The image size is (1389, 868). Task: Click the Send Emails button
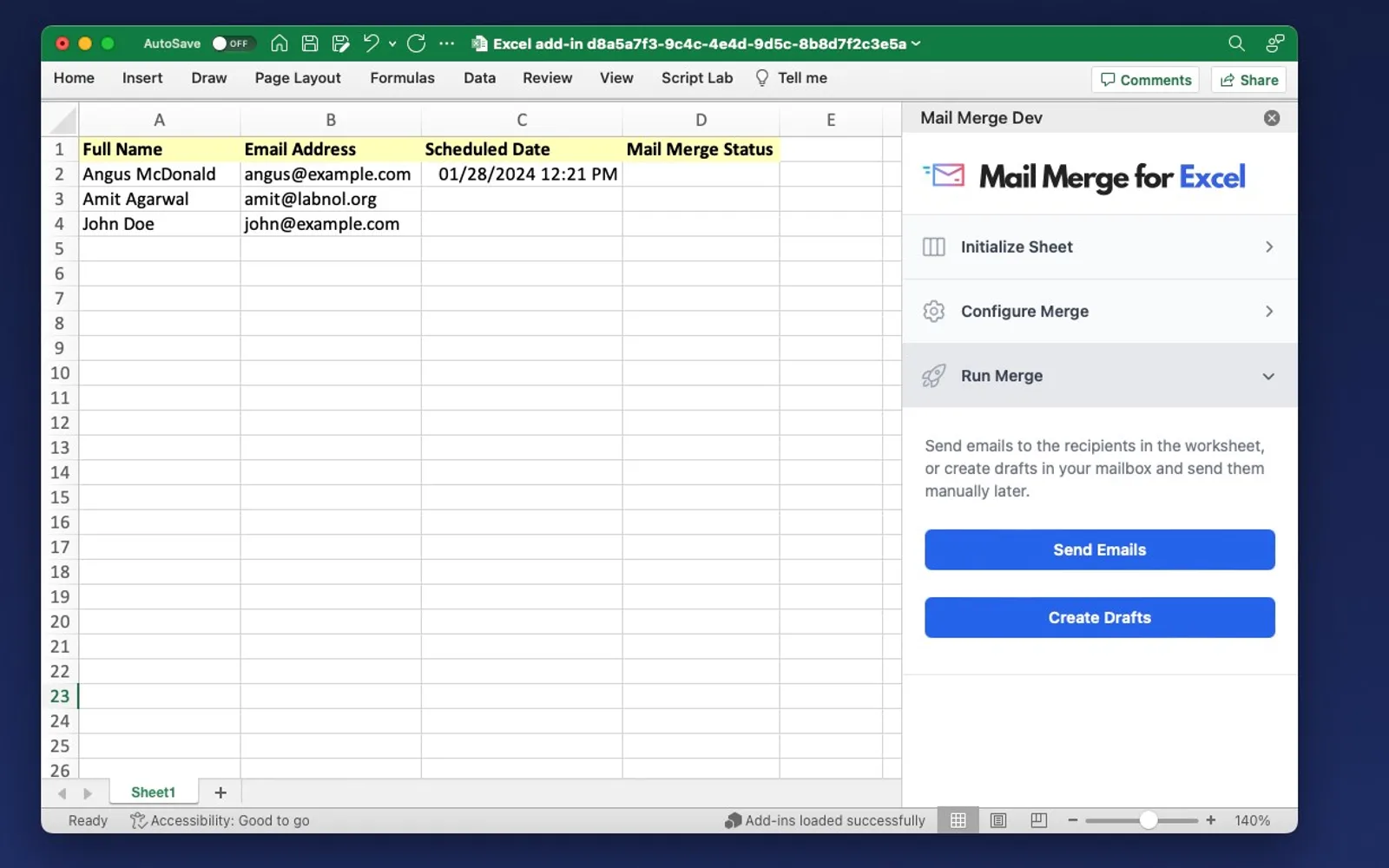pyautogui.click(x=1099, y=549)
